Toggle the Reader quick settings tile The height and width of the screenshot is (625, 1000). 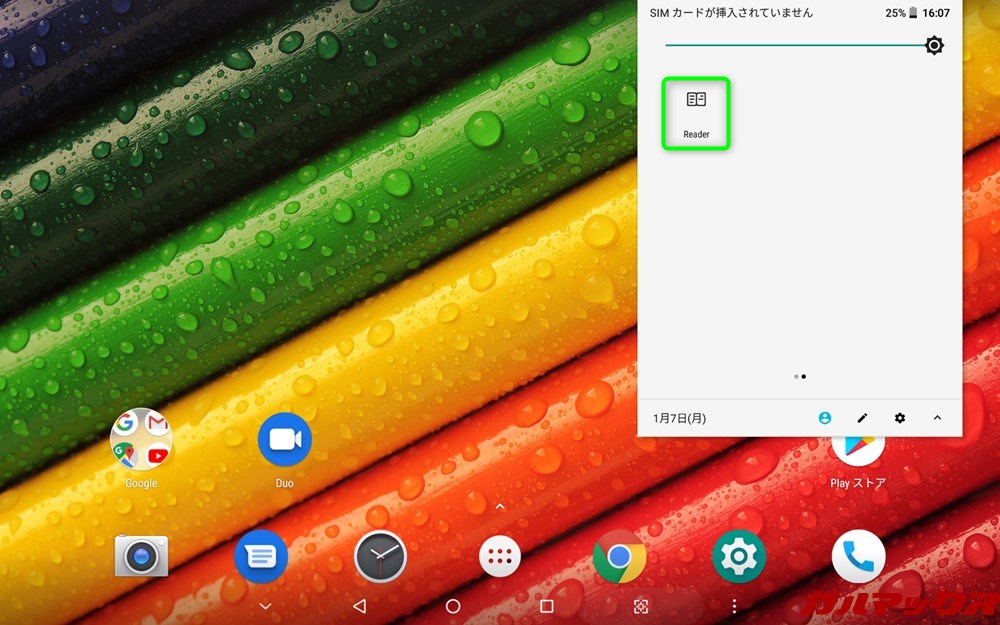696,112
